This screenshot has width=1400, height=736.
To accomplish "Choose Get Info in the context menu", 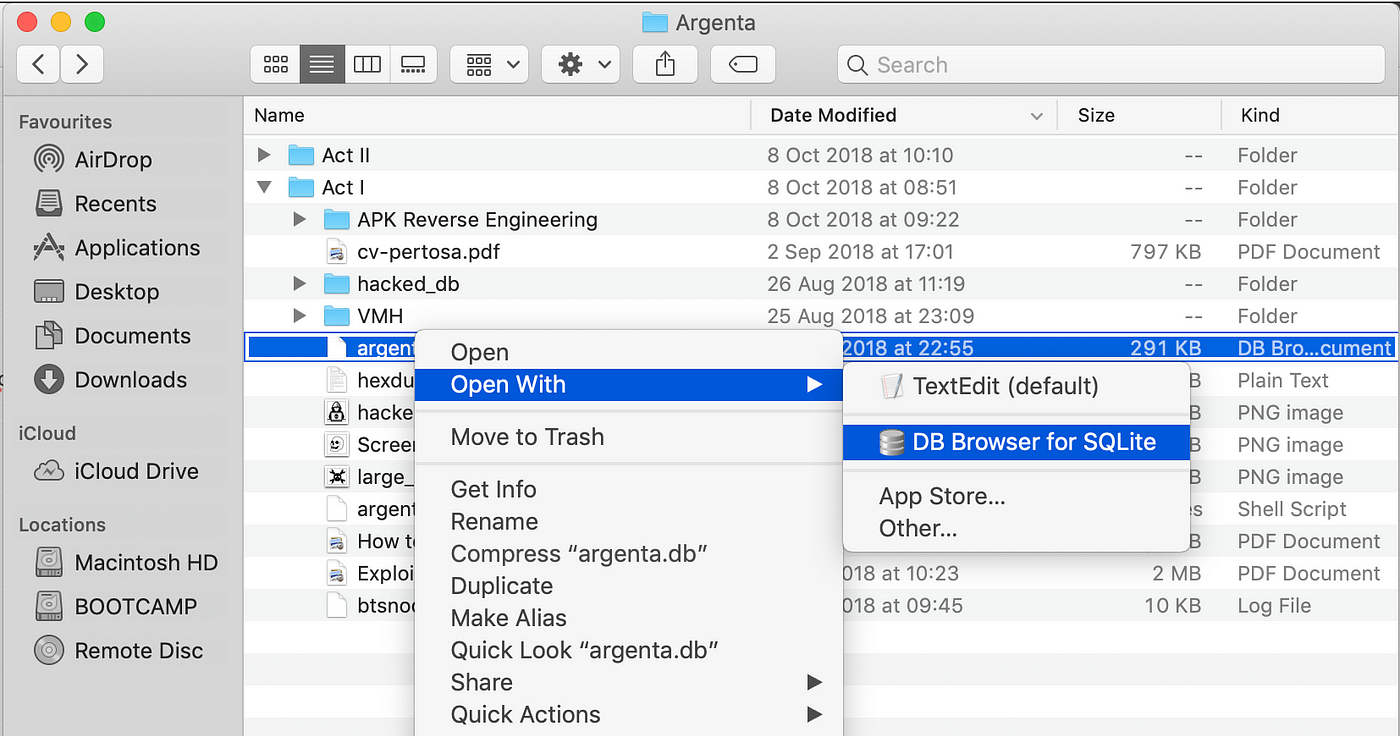I will pyautogui.click(x=629, y=489).
